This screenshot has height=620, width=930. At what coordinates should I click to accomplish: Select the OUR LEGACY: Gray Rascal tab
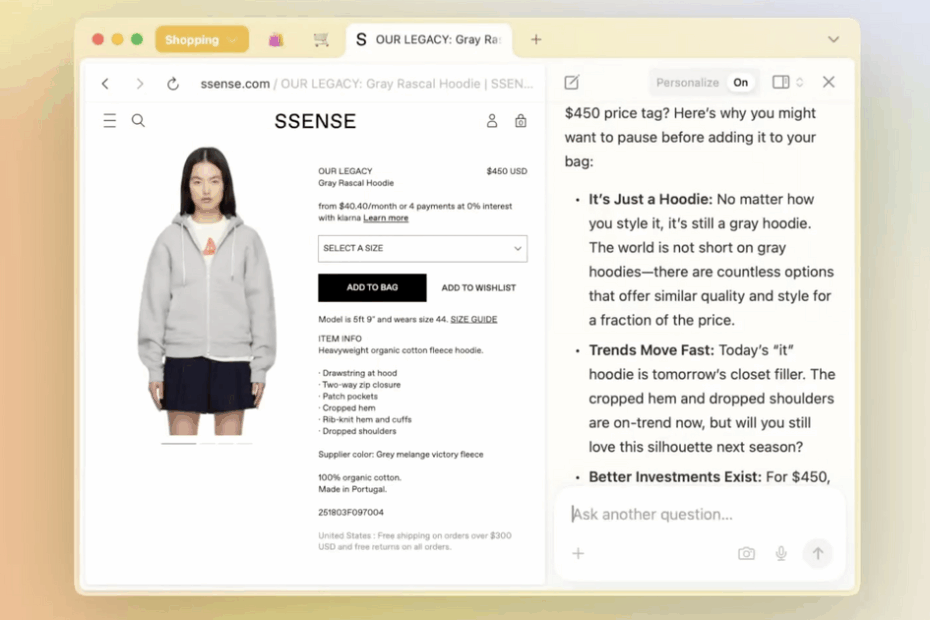coord(429,40)
